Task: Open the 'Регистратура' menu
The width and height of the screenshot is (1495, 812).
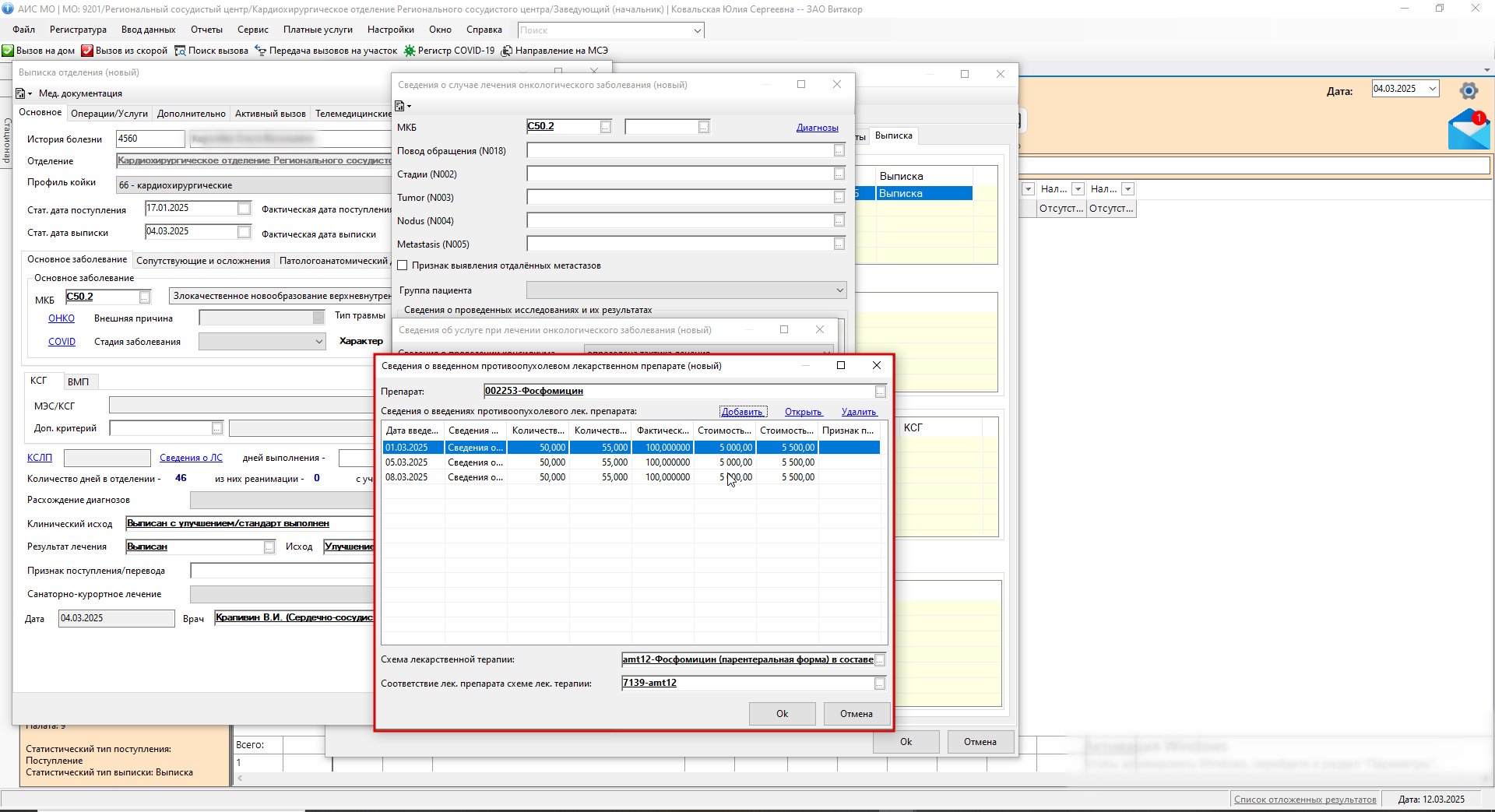Action: [x=78, y=30]
